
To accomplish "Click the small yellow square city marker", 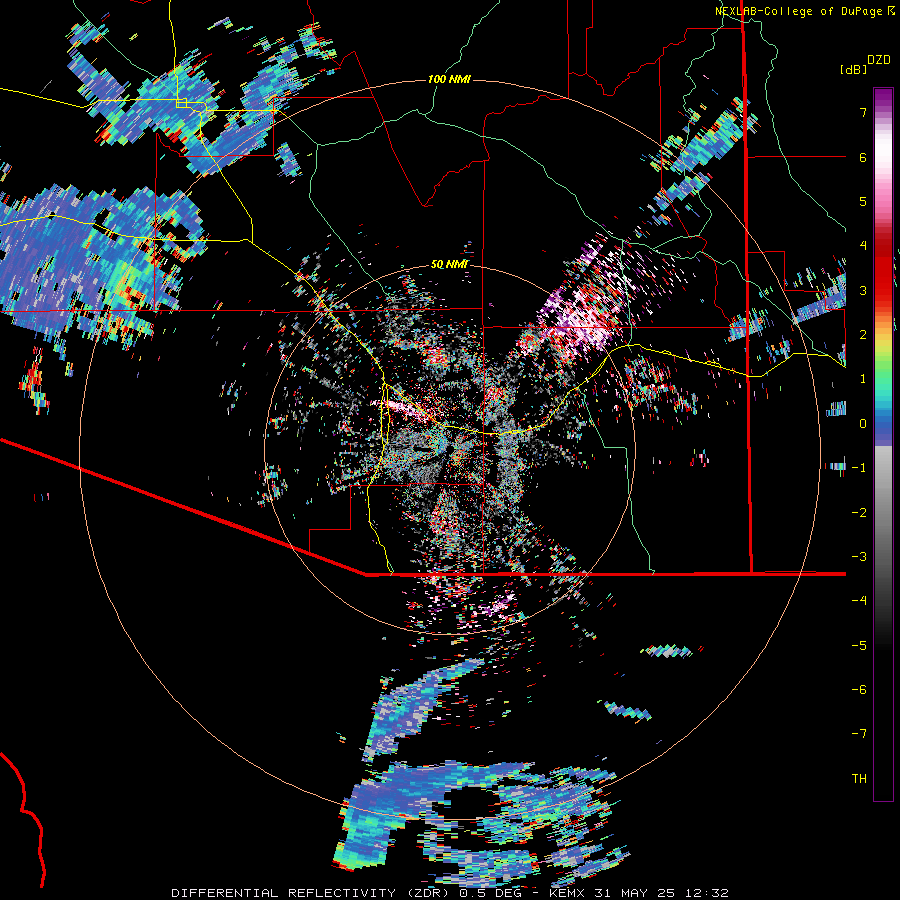I will click(x=181, y=103).
